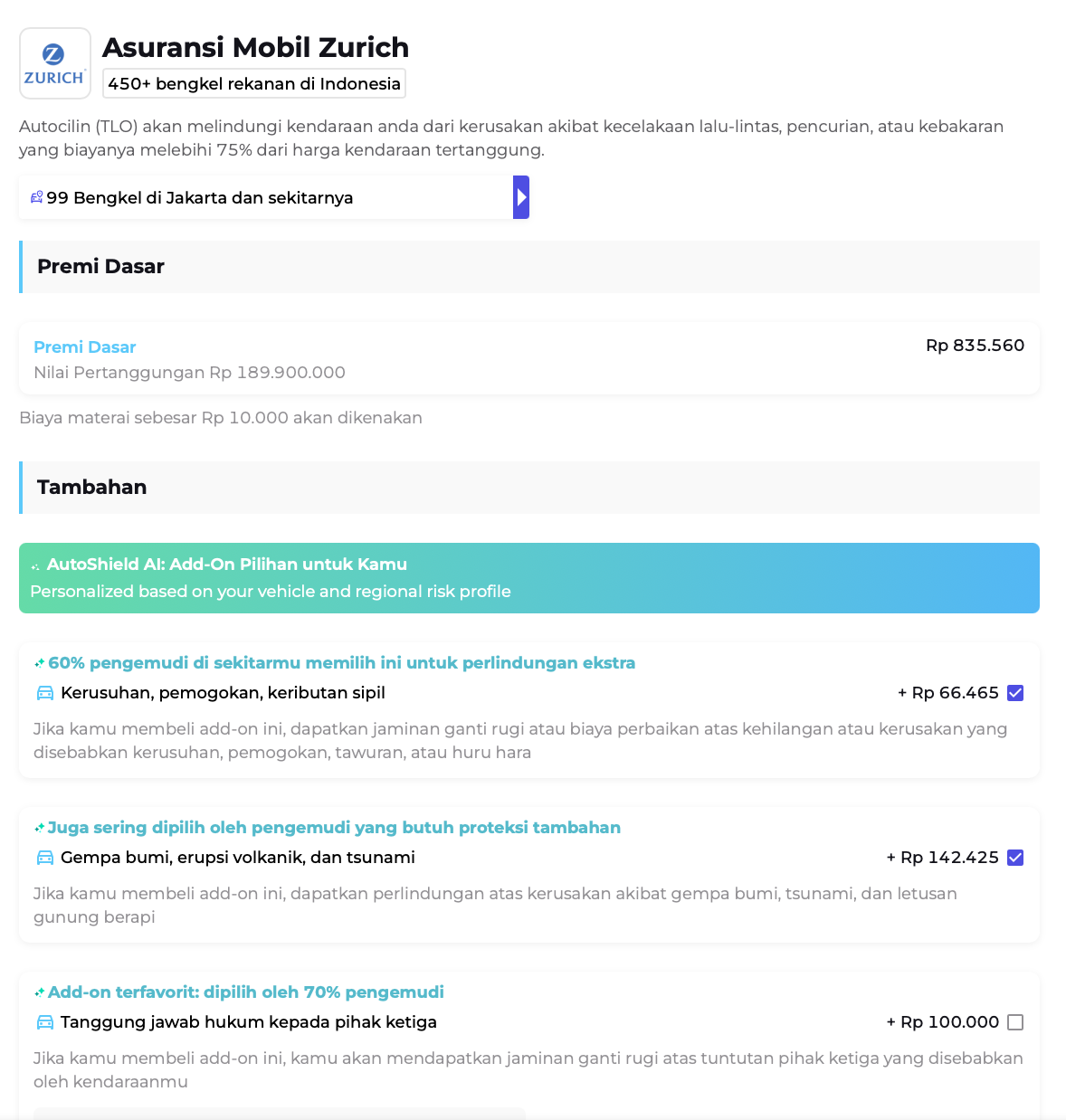Image resolution: width=1066 pixels, height=1120 pixels.
Task: Click 60% pengemudi di sekitarmu recommendation text
Action: pyautogui.click(x=342, y=663)
